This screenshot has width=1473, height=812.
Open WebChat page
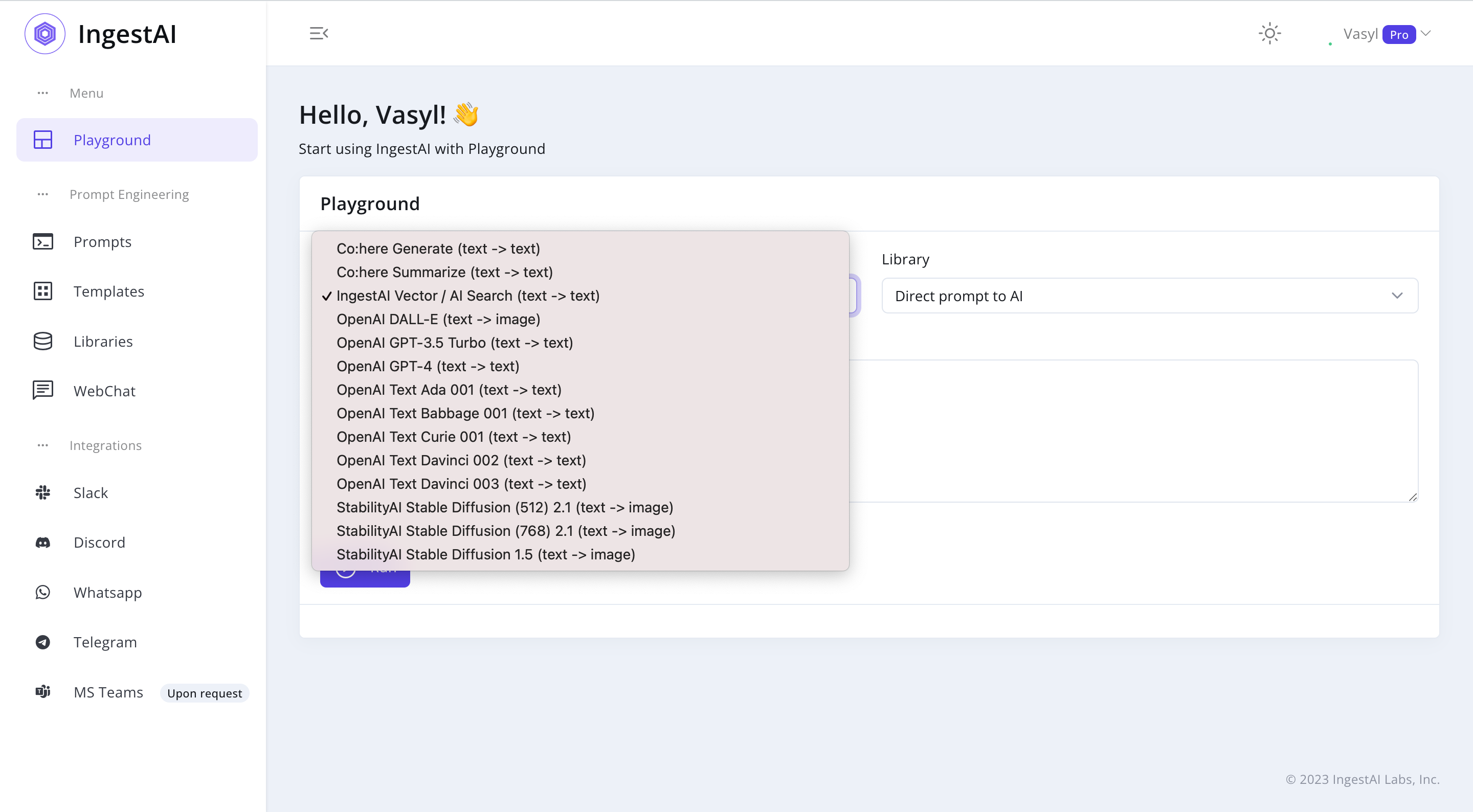tap(105, 391)
